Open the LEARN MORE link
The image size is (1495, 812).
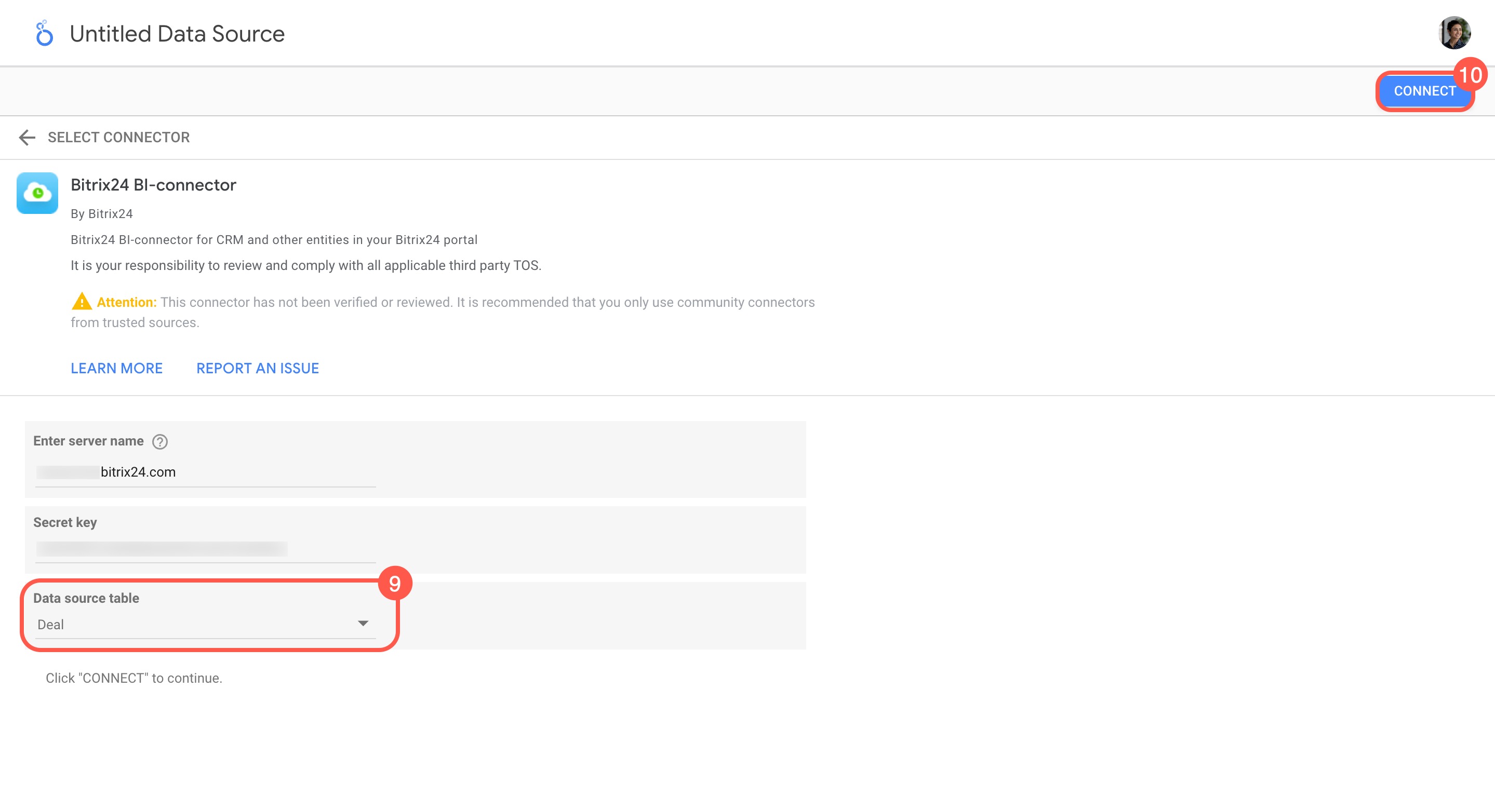tap(117, 368)
